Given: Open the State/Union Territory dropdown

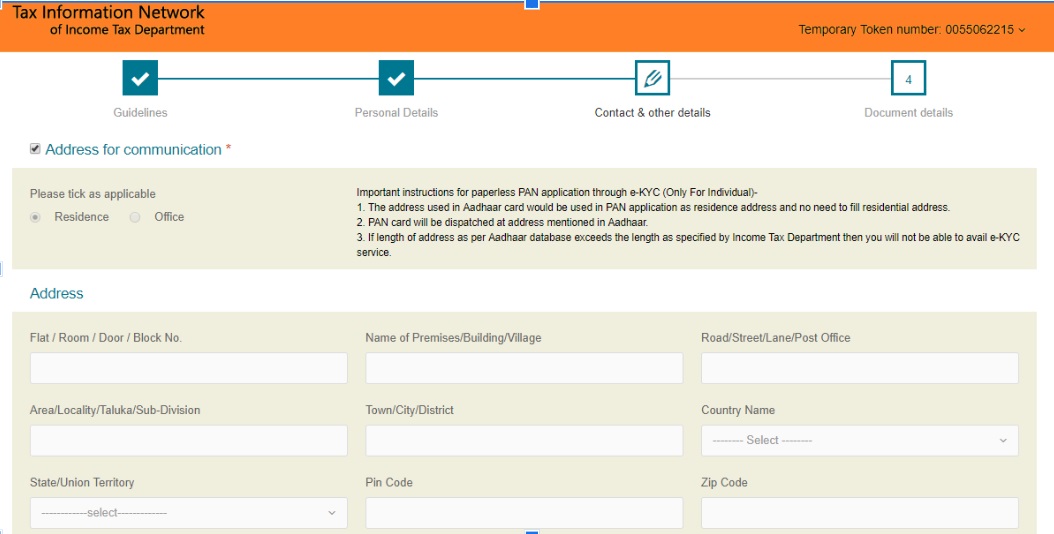Looking at the screenshot, I should coord(189,513).
